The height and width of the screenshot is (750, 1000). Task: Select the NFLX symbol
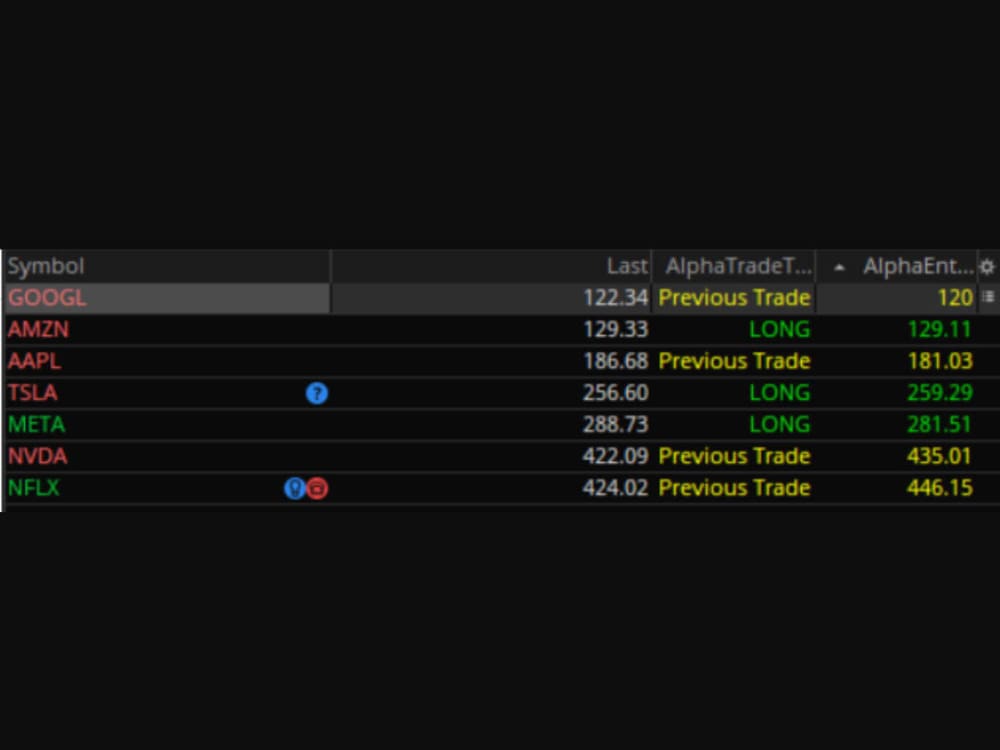click(33, 489)
